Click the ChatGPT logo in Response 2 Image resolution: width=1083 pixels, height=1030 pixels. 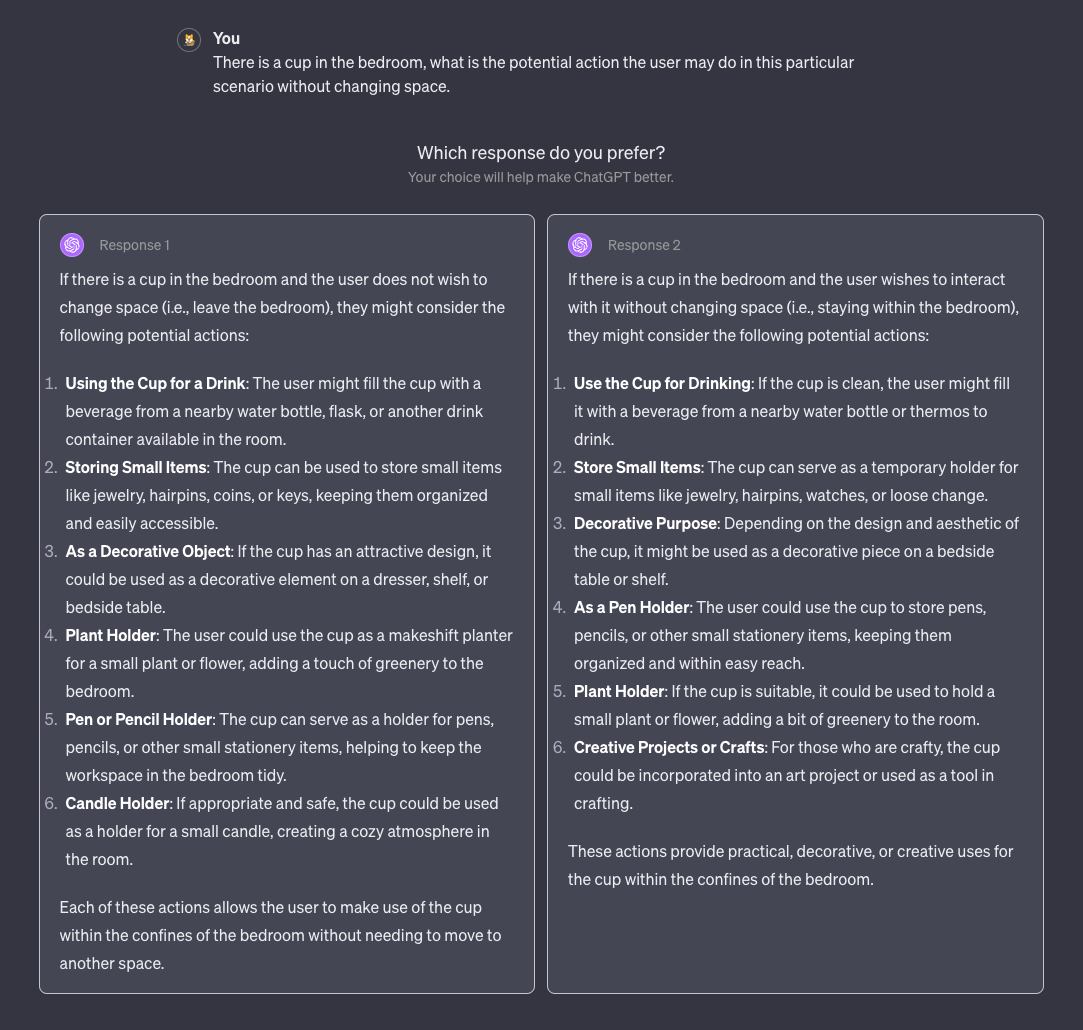[x=580, y=245]
